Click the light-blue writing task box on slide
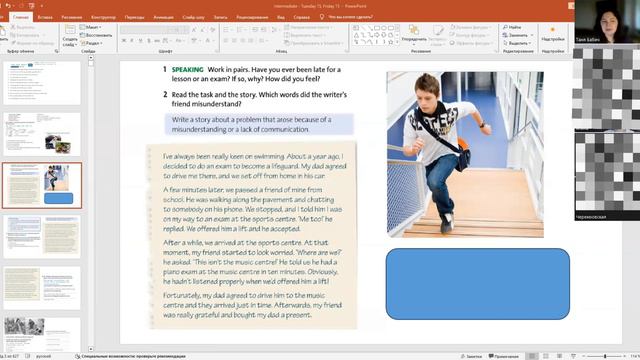640x360 pixels. tap(259, 124)
